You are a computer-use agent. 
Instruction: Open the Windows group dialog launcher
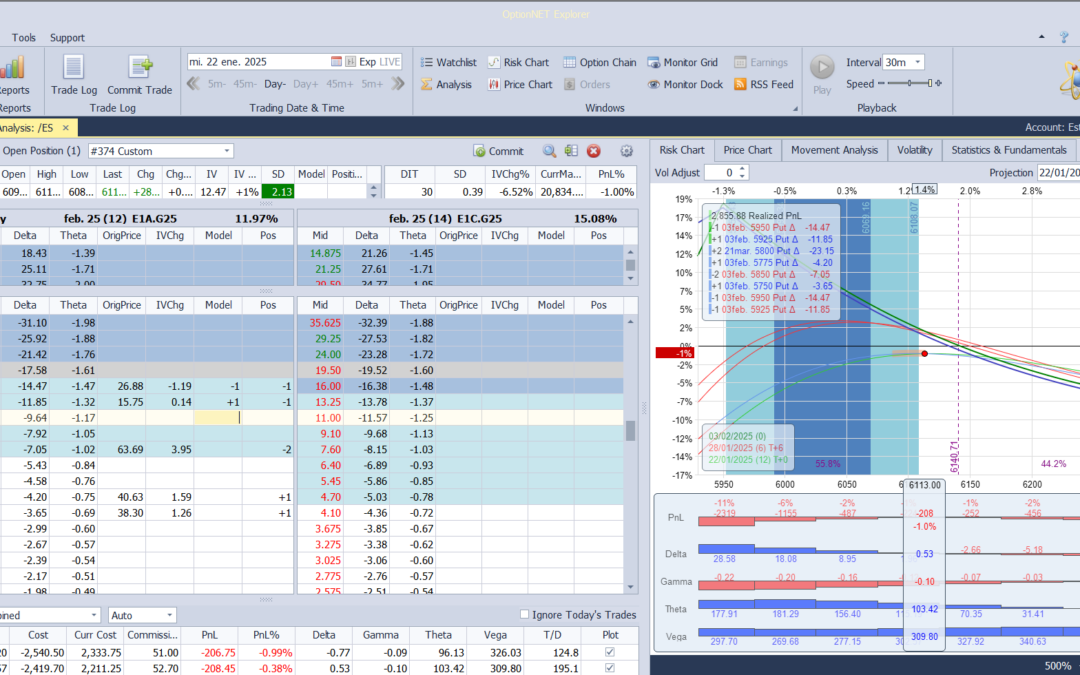796,109
